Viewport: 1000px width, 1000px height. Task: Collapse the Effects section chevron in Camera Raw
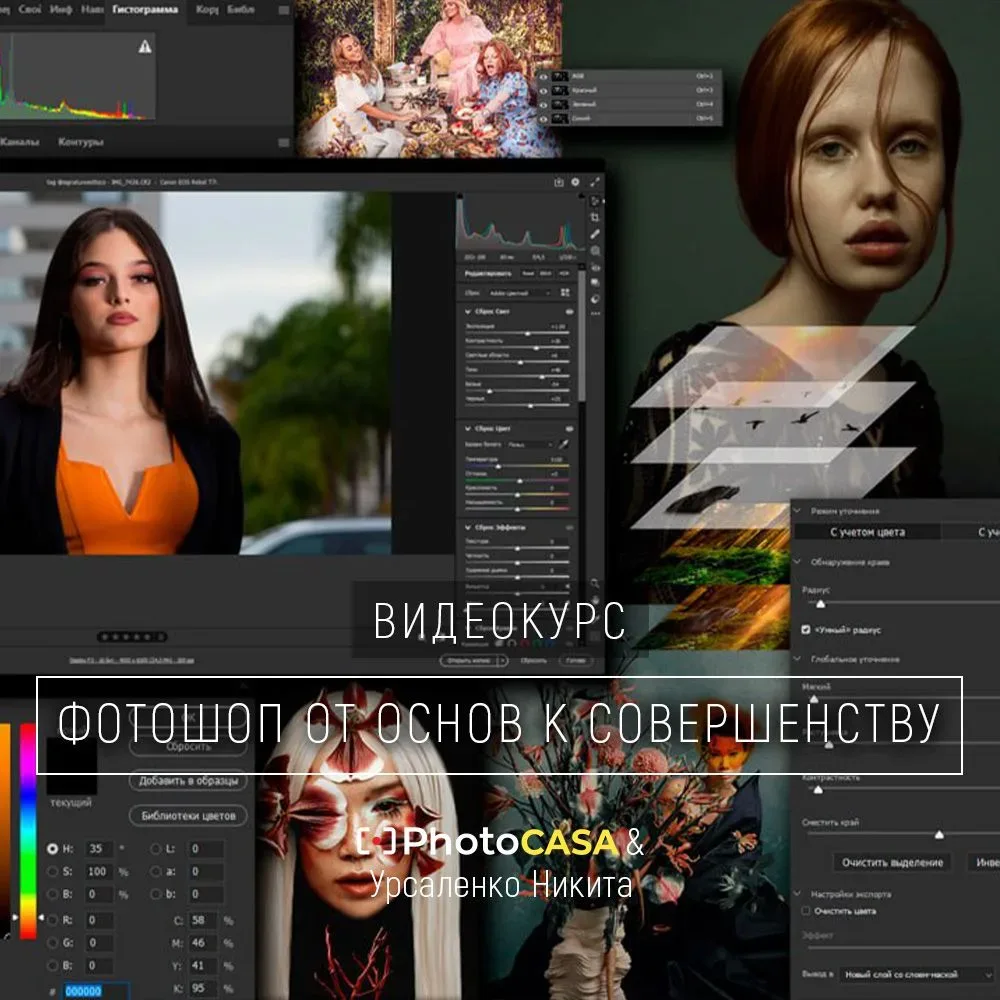[x=467, y=527]
